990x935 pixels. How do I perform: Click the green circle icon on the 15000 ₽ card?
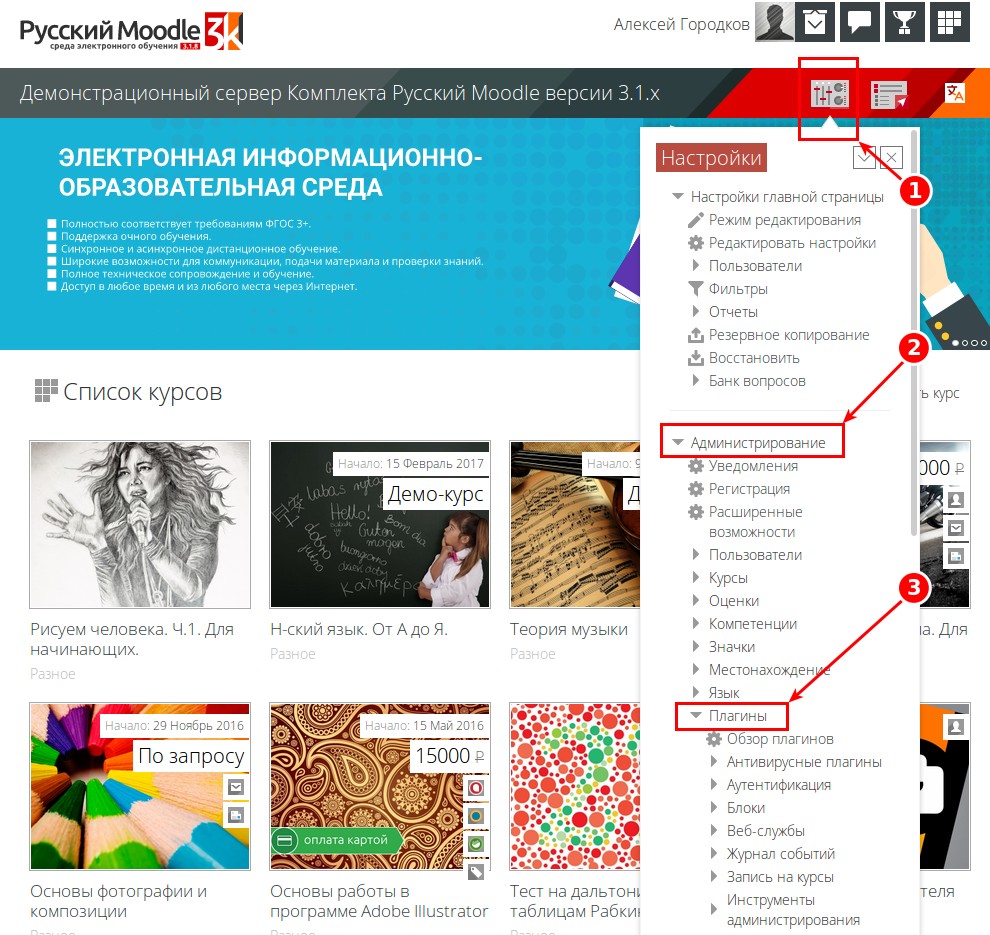476,843
